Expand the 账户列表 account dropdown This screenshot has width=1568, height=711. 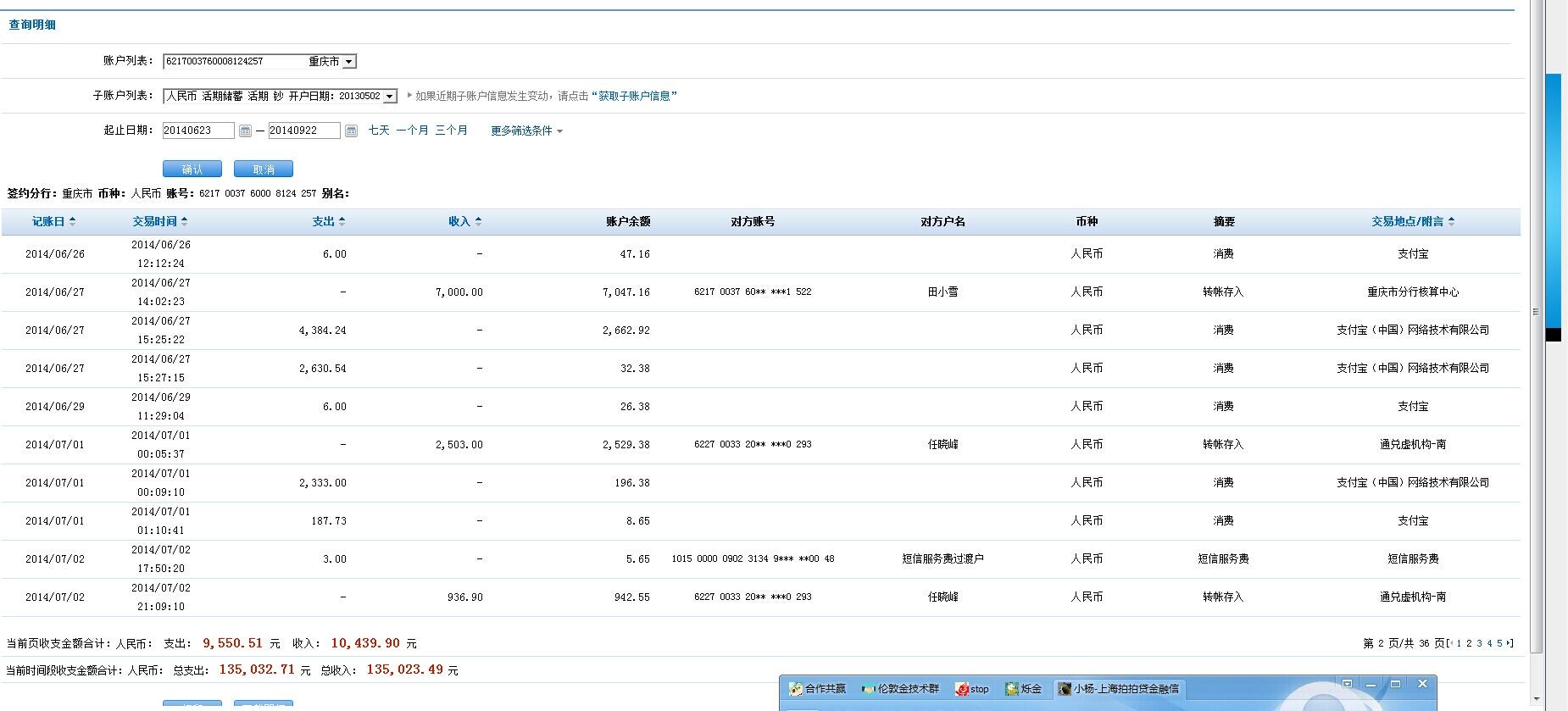click(x=349, y=62)
